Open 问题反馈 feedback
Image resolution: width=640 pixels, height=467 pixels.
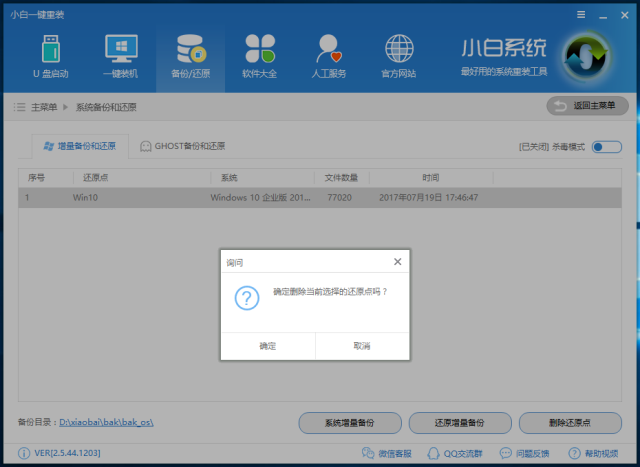[x=525, y=453]
